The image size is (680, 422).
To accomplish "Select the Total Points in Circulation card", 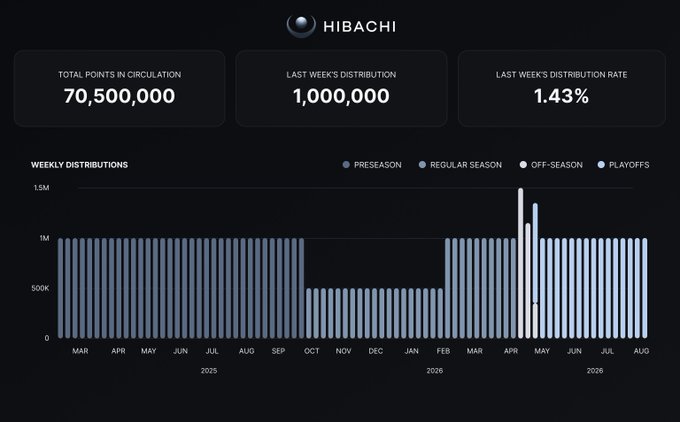I will point(119,88).
